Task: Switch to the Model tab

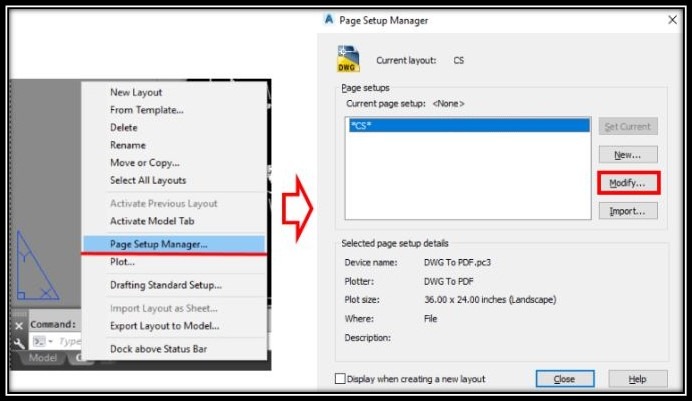Action: tap(42, 358)
